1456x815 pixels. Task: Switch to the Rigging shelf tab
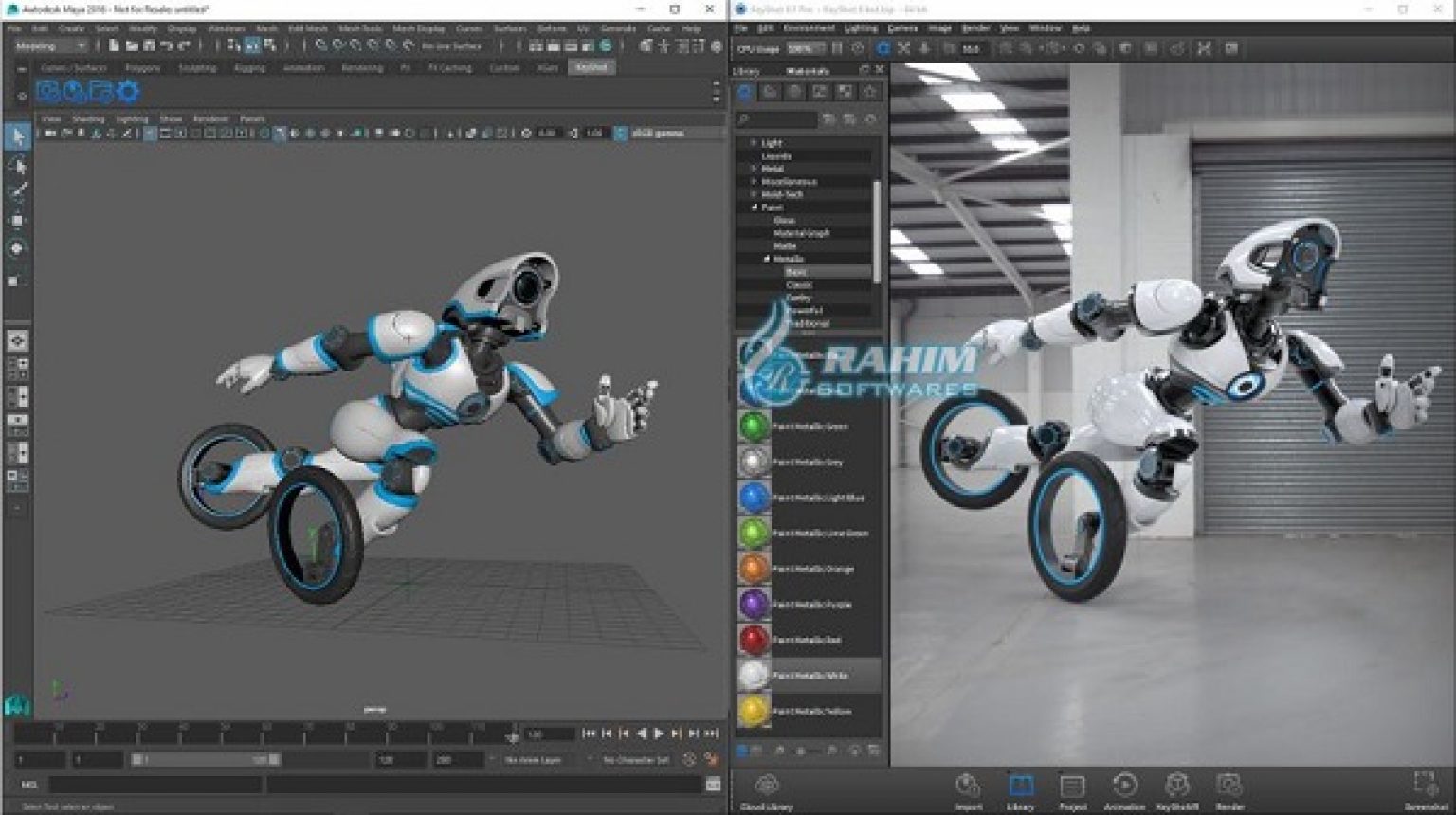tap(250, 68)
